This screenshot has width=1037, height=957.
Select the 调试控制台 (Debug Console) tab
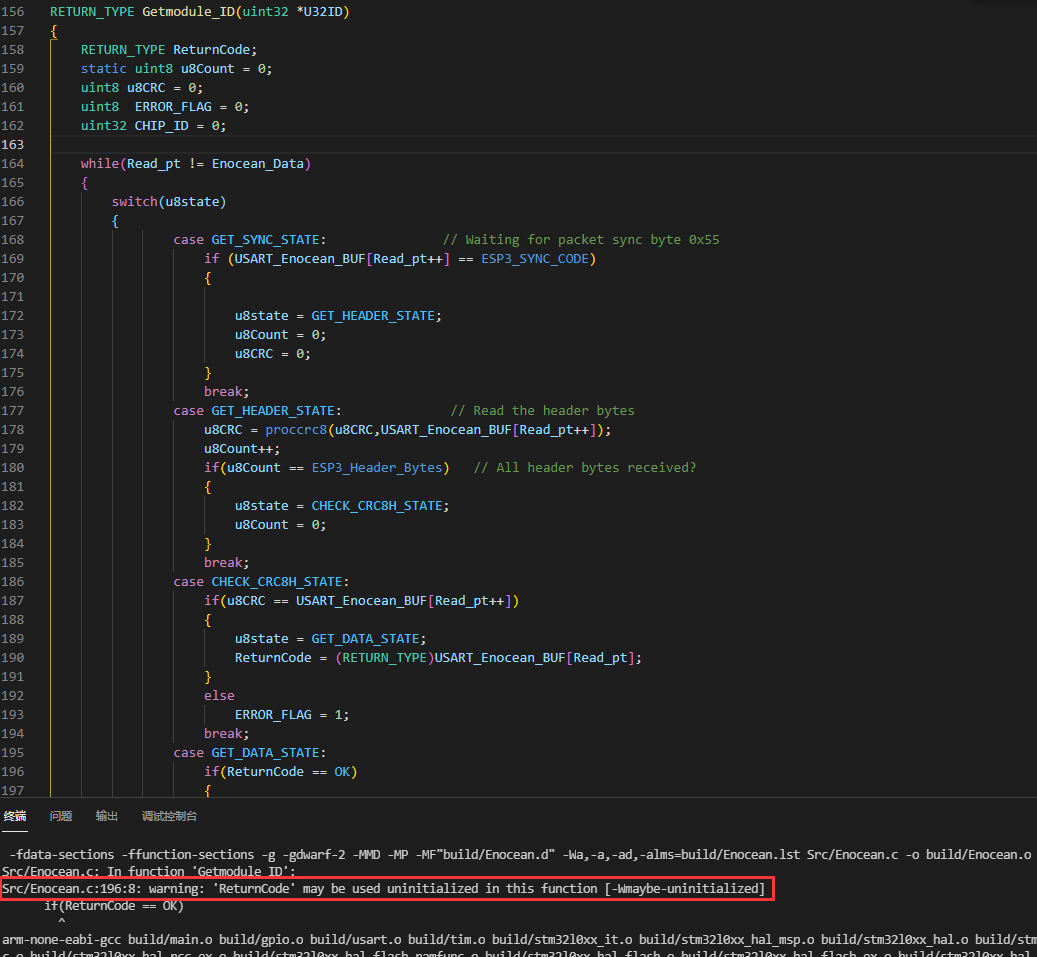169,816
